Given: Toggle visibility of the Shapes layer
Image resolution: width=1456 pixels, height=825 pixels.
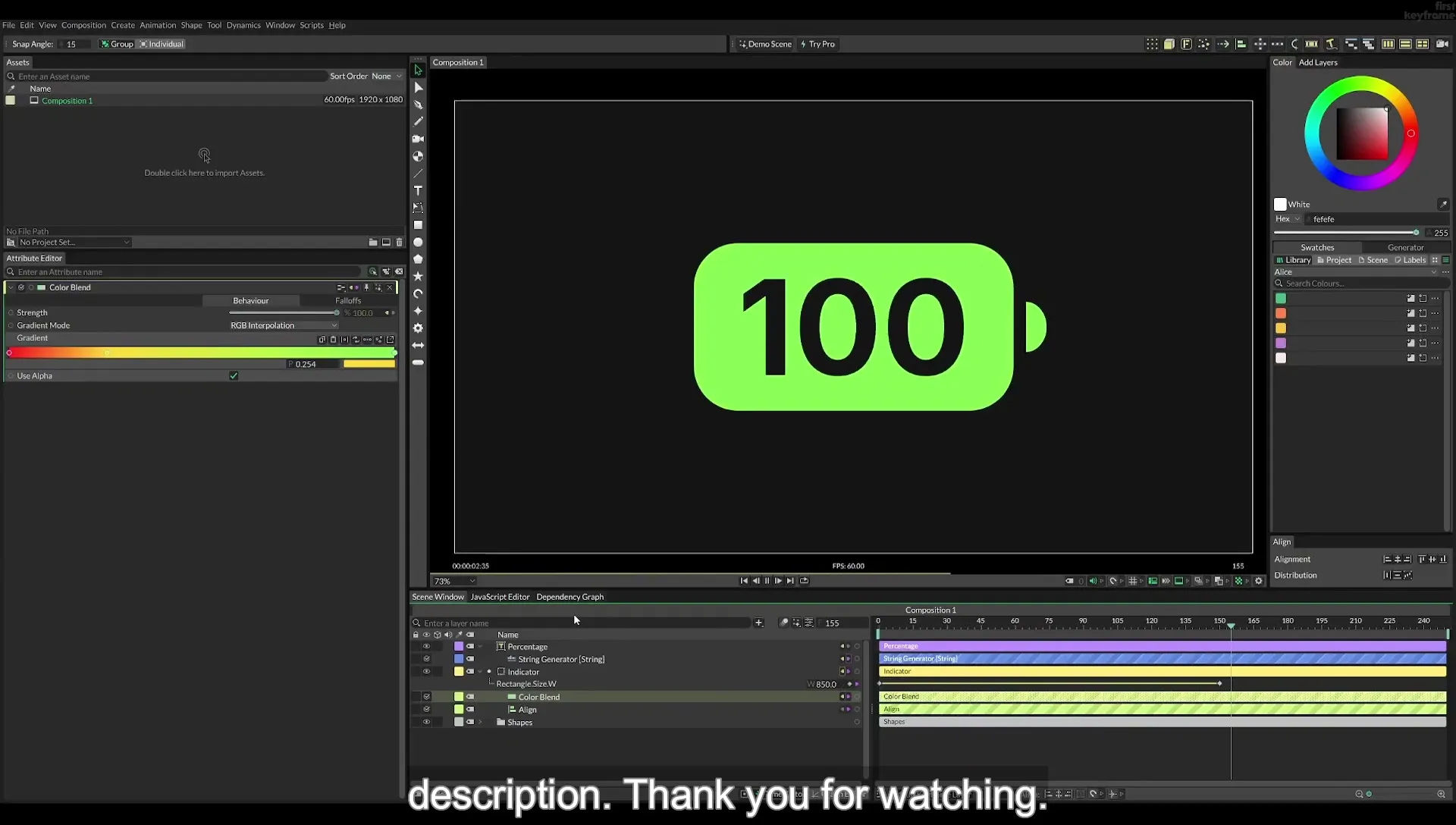Looking at the screenshot, I should coord(426,723).
